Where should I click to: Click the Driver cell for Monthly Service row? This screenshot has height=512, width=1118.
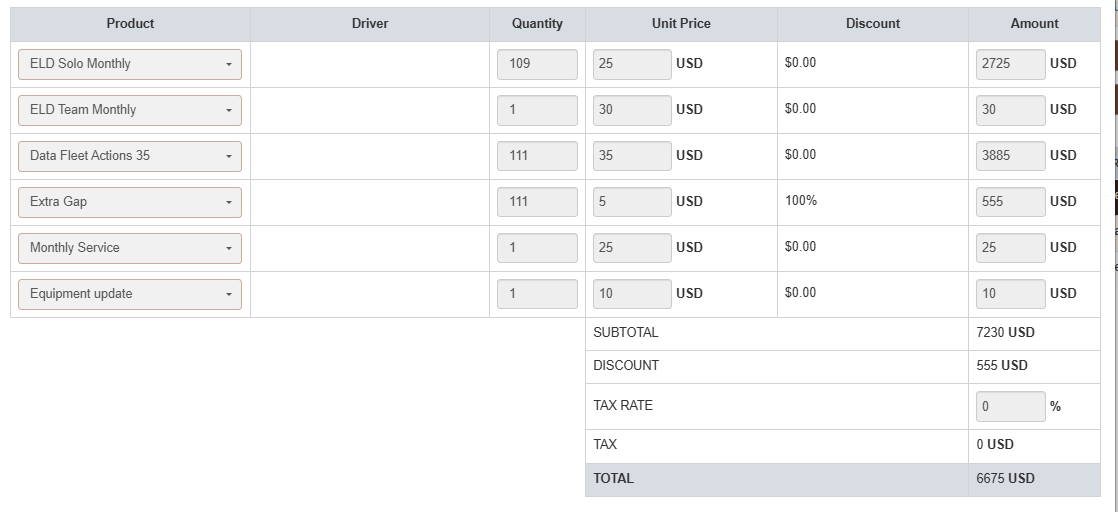coord(370,248)
